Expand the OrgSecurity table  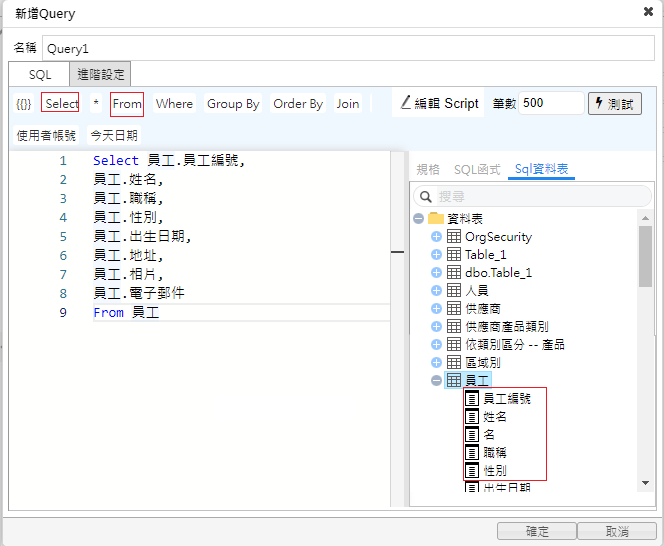436,236
